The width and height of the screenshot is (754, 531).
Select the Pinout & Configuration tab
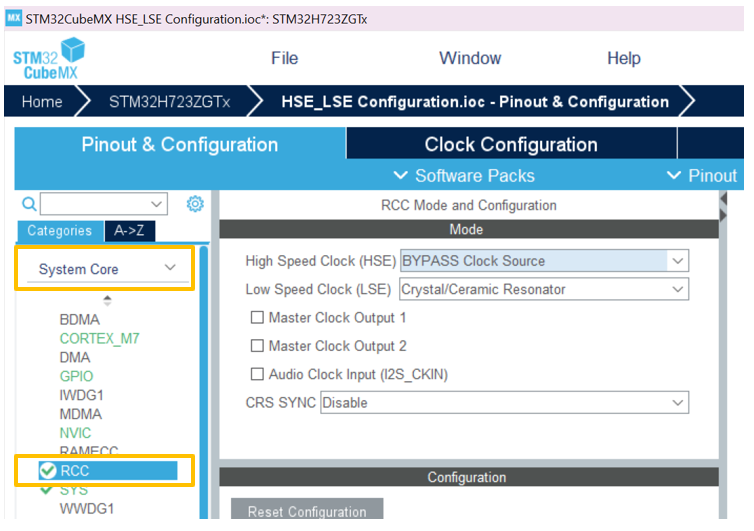(180, 144)
